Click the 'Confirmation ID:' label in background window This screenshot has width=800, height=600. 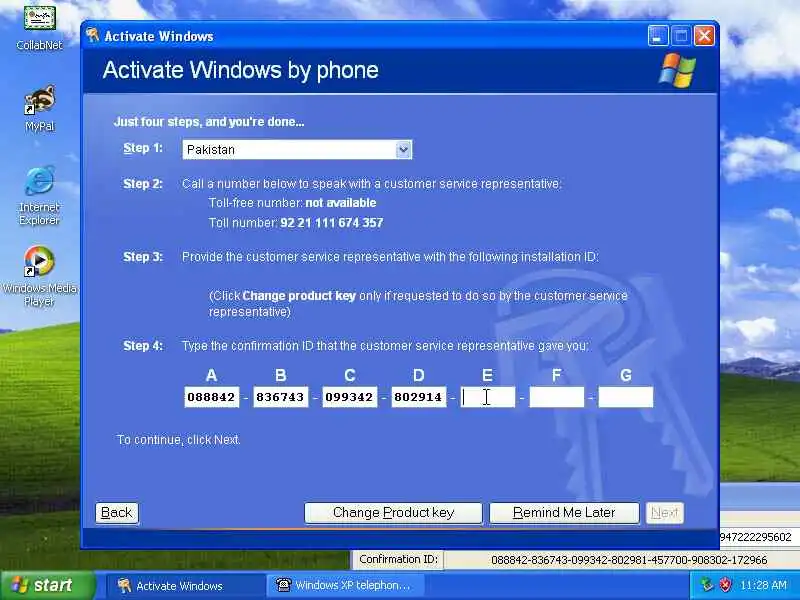398,560
